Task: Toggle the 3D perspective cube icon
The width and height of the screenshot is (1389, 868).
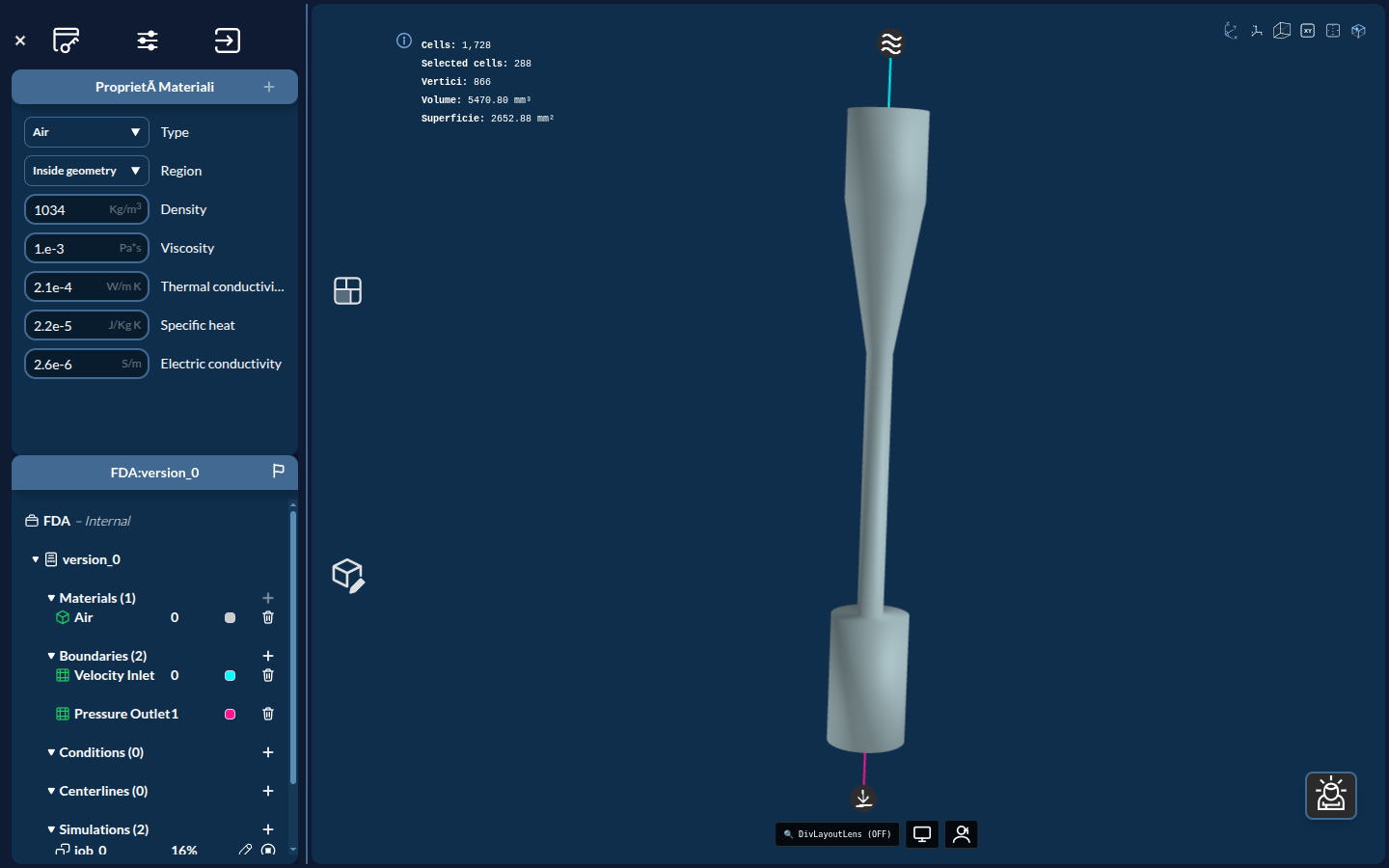Action: [x=1358, y=31]
